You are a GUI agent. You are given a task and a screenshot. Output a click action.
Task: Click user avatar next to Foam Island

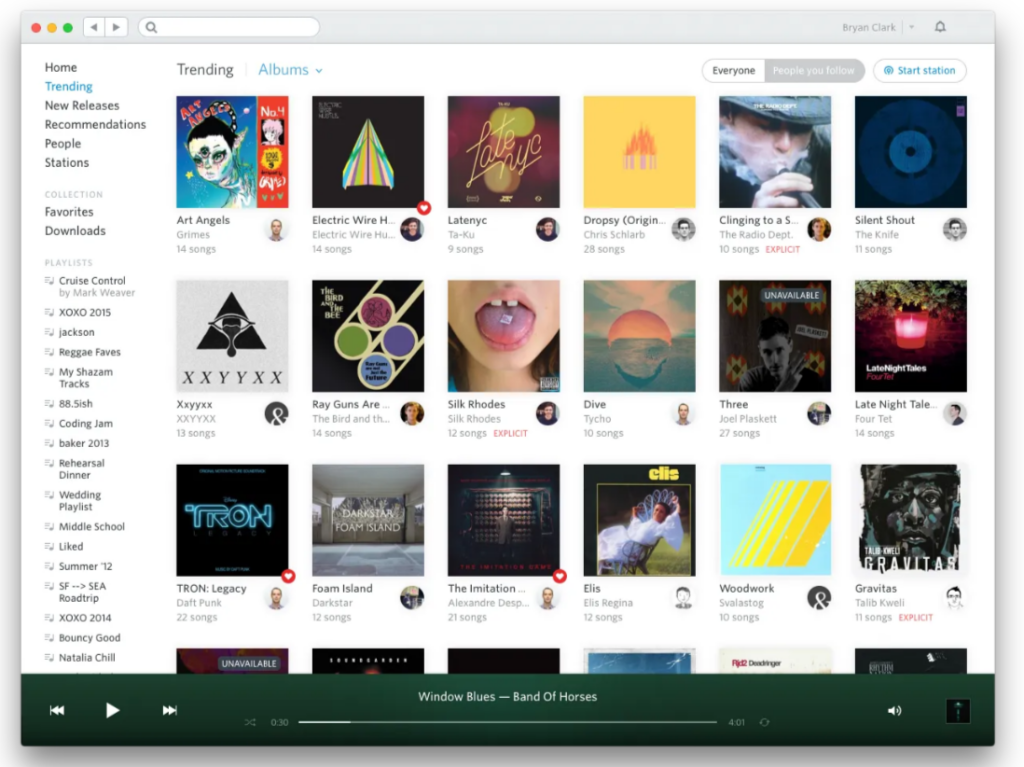(412, 598)
